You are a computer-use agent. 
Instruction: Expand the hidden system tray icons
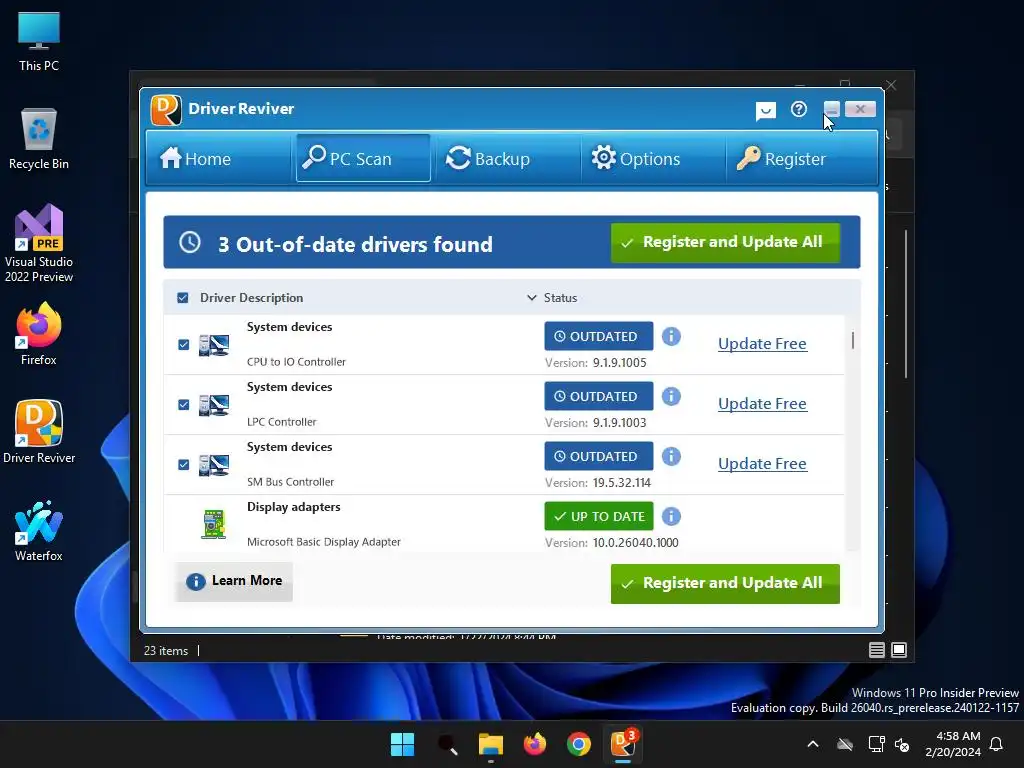[813, 744]
